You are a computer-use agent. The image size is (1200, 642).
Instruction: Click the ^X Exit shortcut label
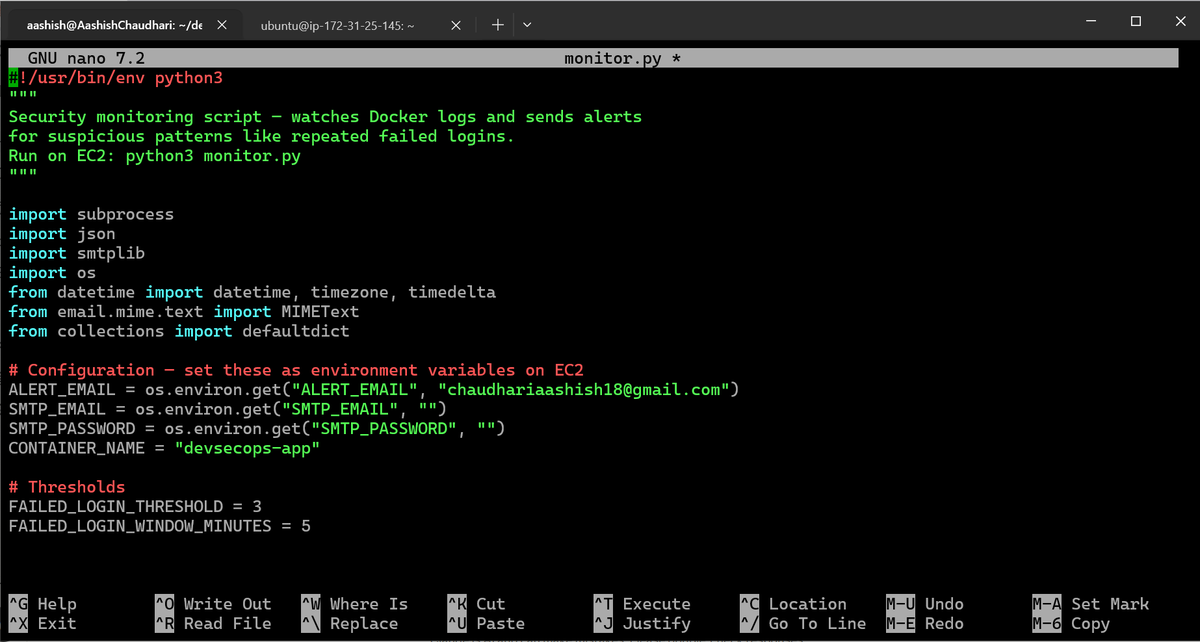pos(42,623)
